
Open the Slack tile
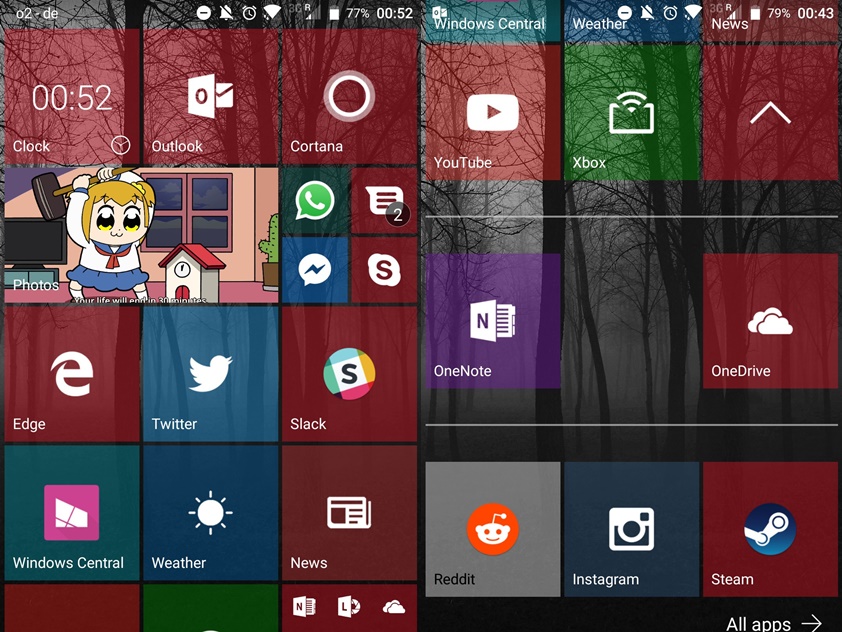[350, 374]
